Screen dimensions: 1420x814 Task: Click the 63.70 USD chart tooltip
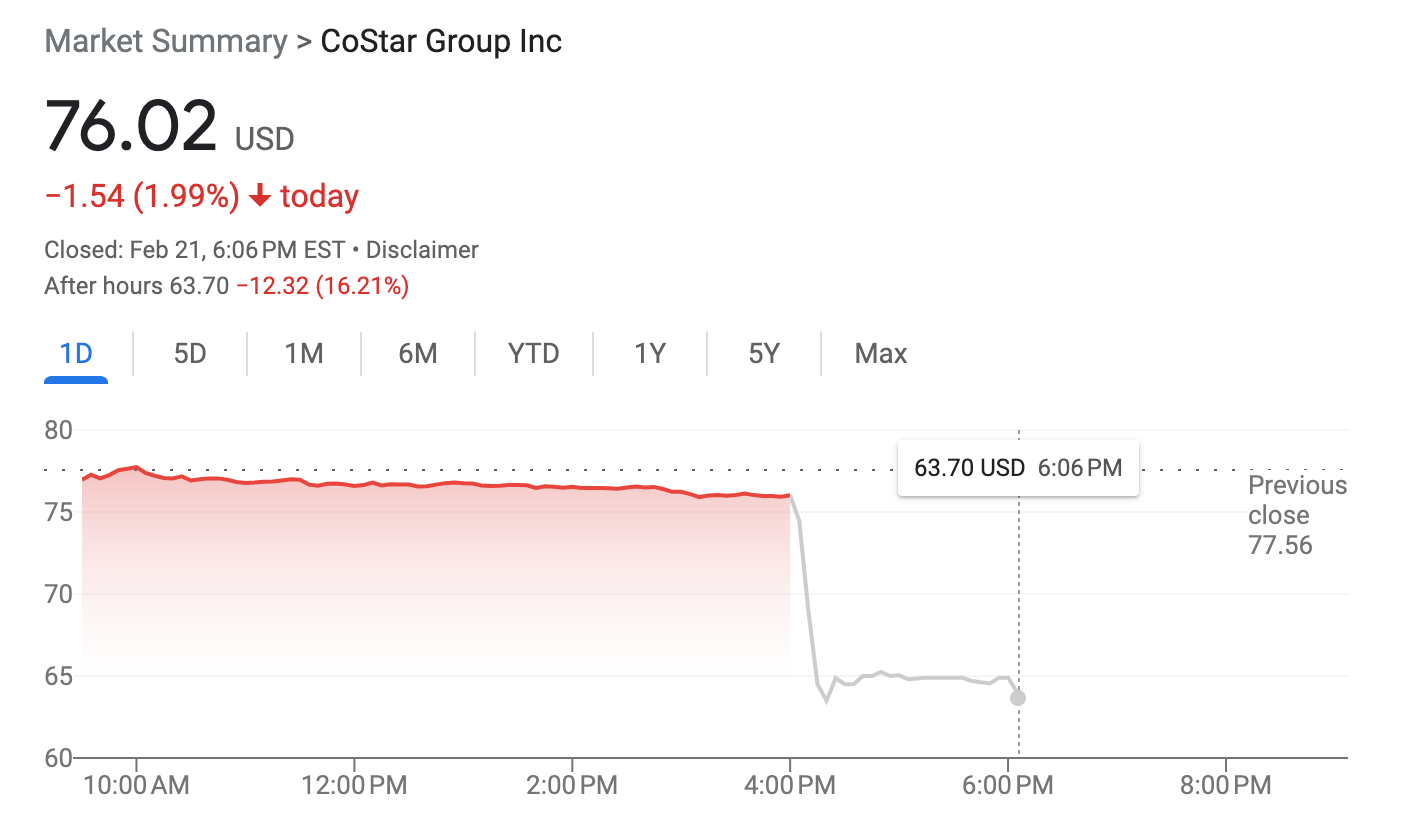pyautogui.click(x=1018, y=468)
